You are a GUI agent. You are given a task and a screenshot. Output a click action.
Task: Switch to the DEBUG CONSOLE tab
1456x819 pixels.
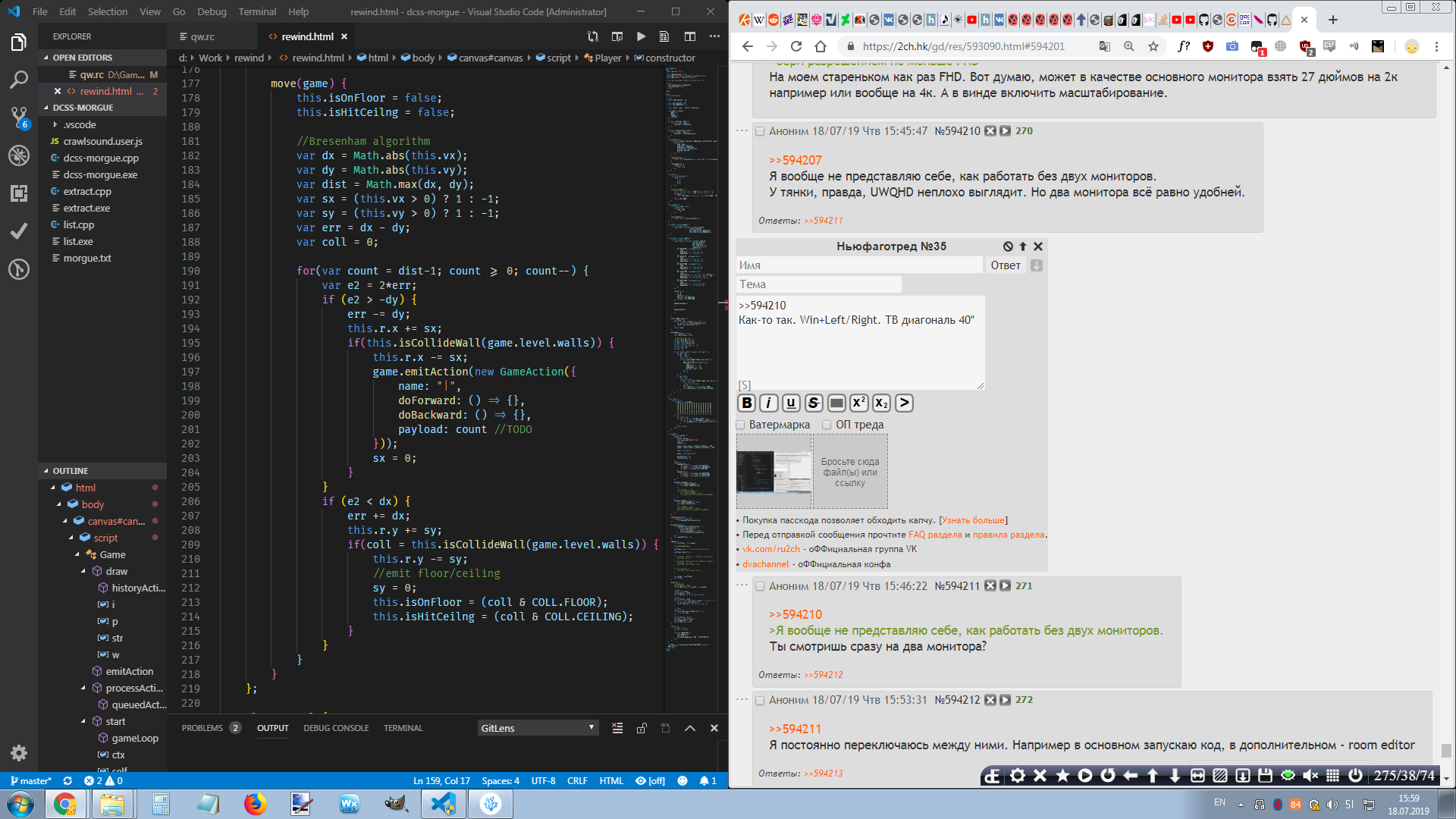336,728
